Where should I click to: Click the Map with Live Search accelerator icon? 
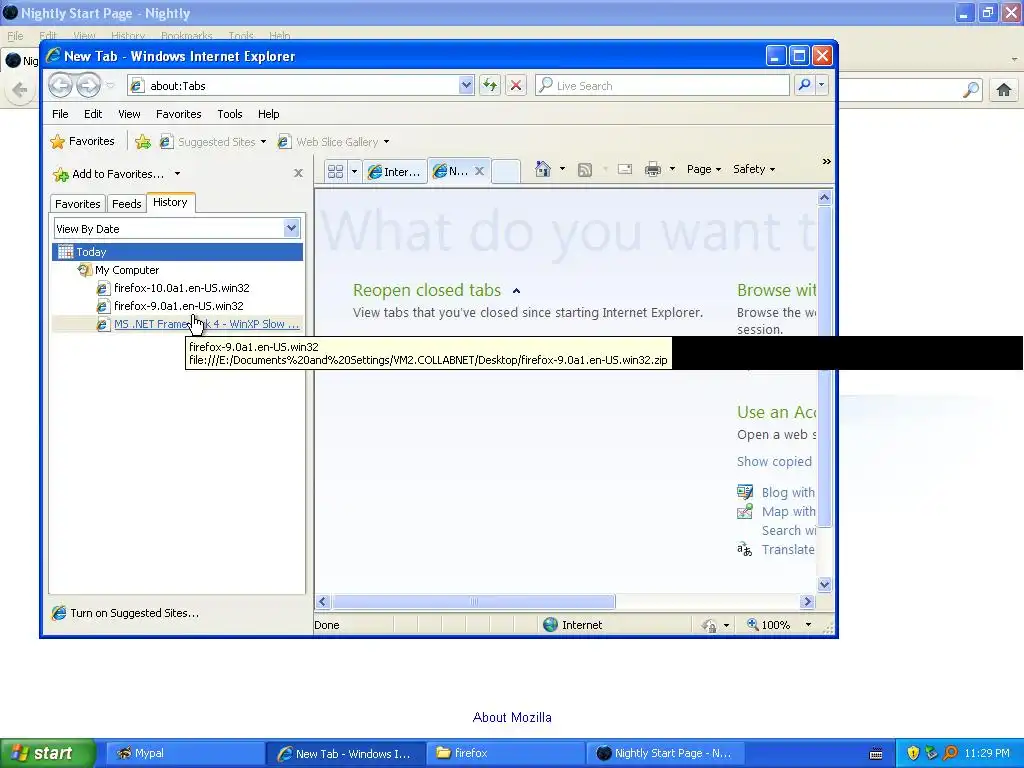[745, 511]
